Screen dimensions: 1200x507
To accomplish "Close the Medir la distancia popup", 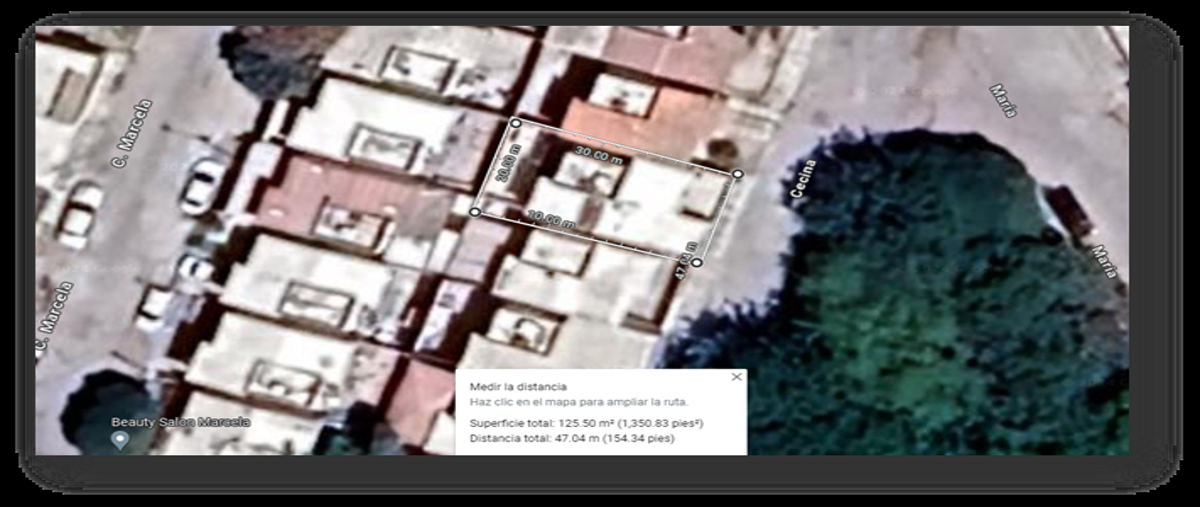I will pyautogui.click(x=737, y=377).
